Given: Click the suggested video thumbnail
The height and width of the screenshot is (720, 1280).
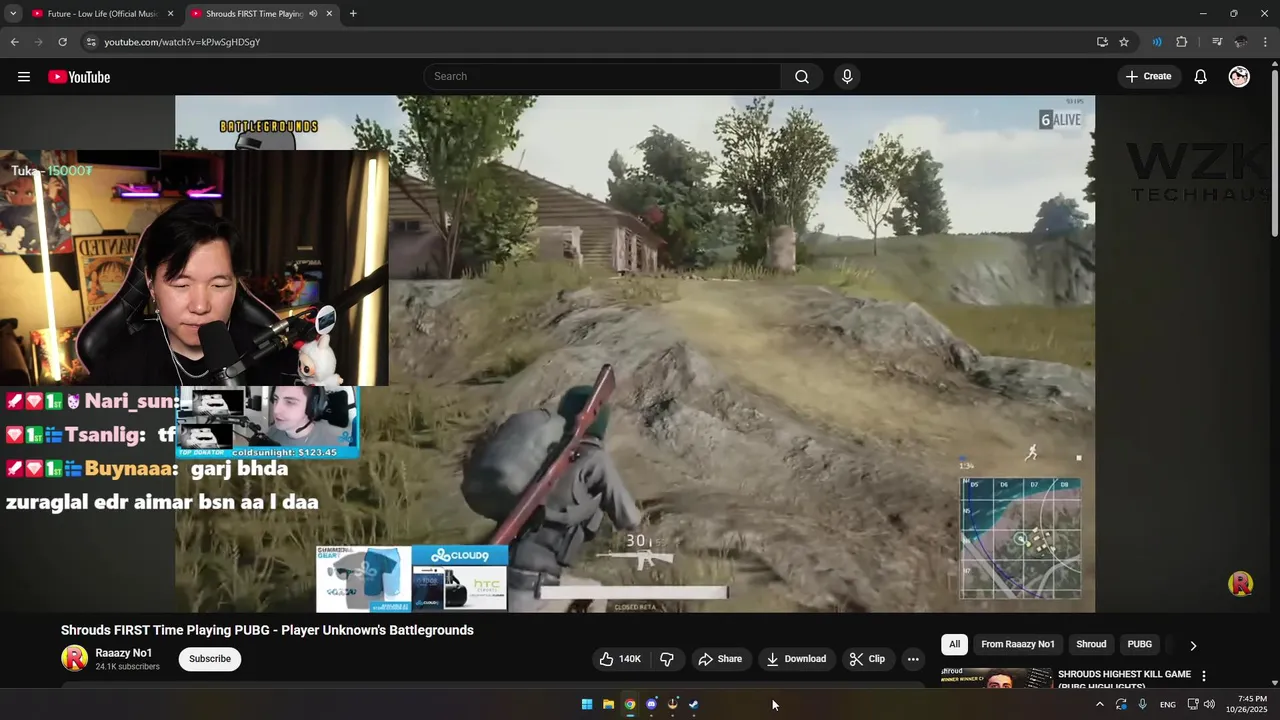Looking at the screenshot, I should [995, 679].
